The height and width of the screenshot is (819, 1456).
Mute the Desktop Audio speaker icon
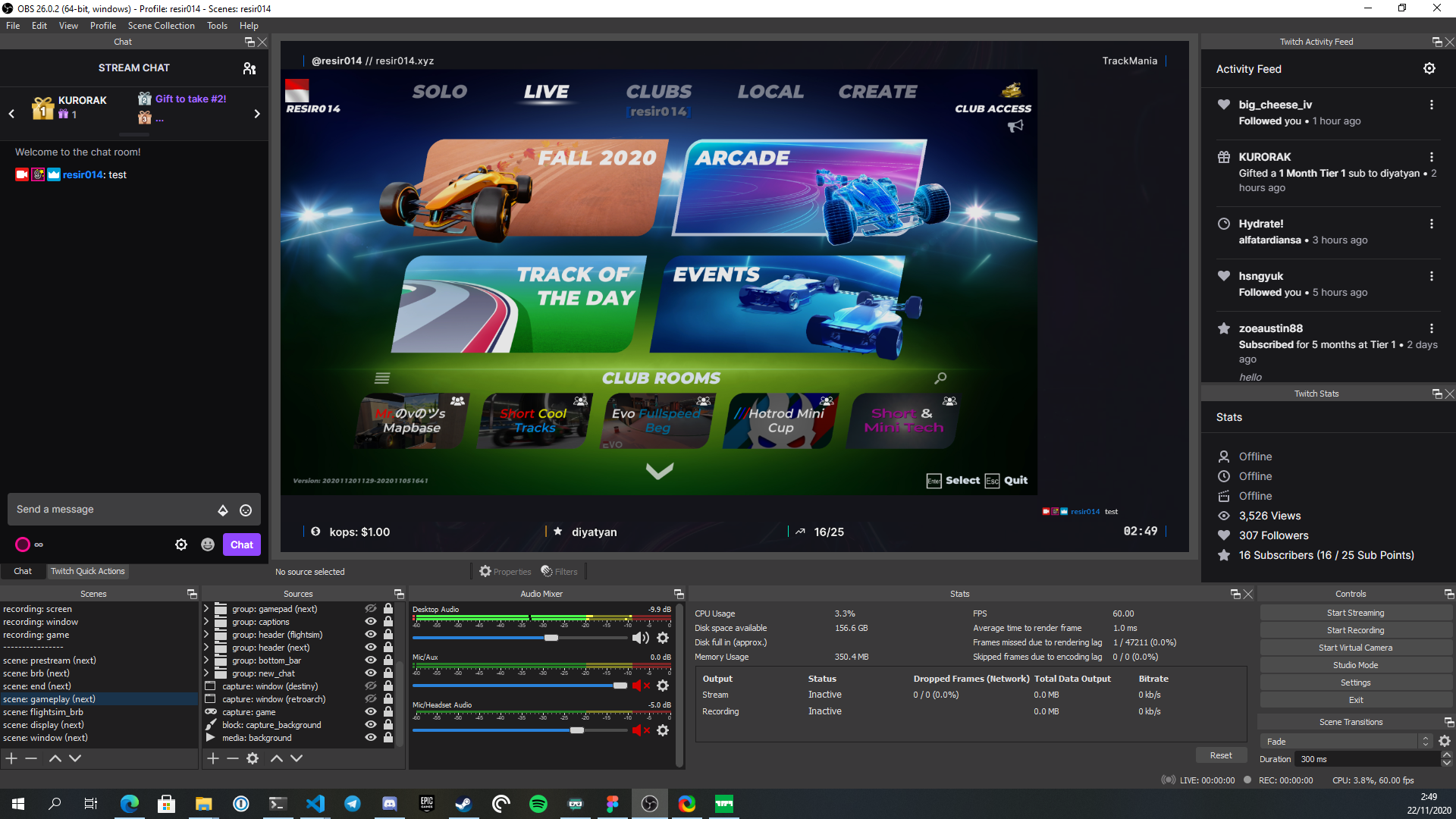[x=640, y=638]
